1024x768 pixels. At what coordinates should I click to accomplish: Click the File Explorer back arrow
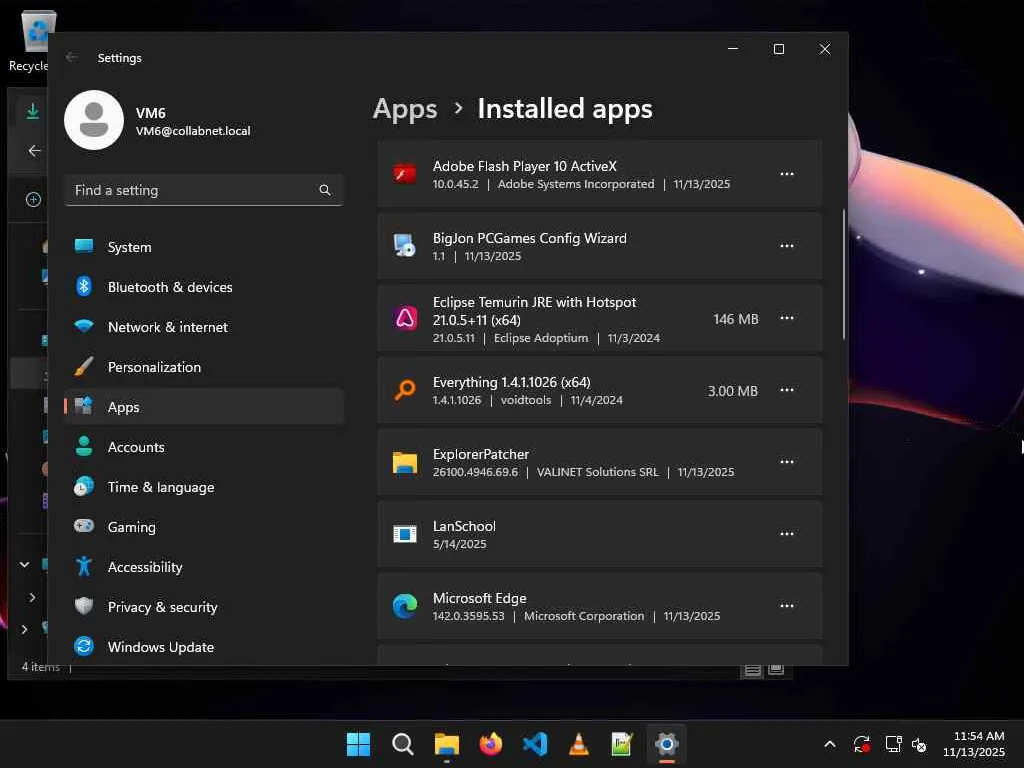tap(34, 151)
